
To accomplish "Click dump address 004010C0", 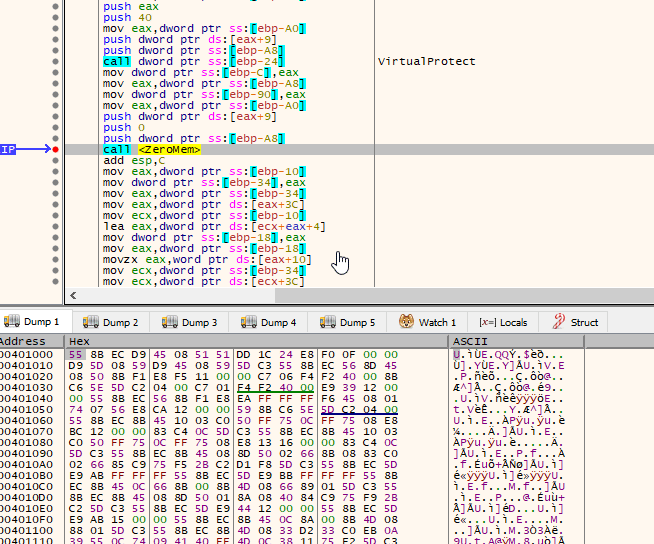I will coord(27,486).
